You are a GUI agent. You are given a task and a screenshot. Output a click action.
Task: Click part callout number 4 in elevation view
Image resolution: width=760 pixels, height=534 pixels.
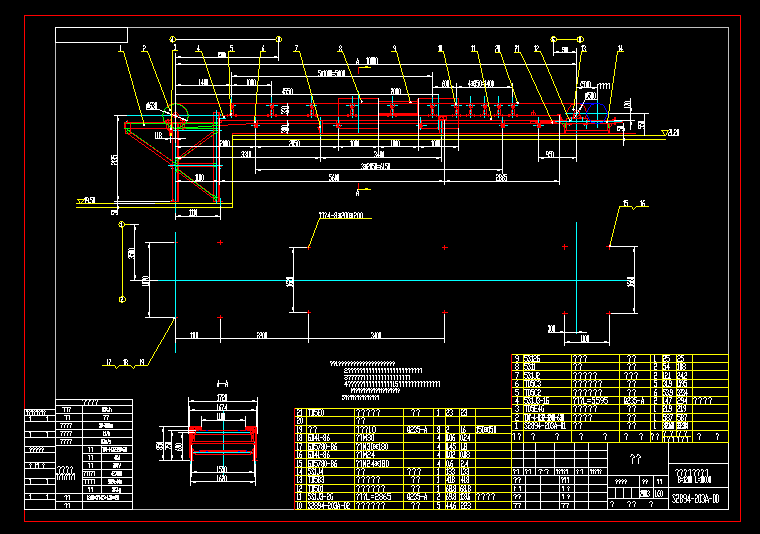click(198, 48)
